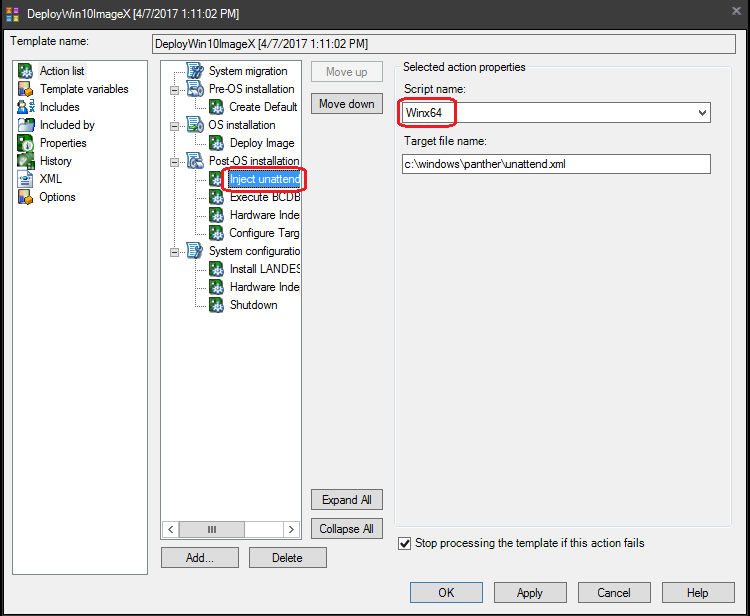Click the Includes people icon
750x616 pixels.
coord(25,107)
